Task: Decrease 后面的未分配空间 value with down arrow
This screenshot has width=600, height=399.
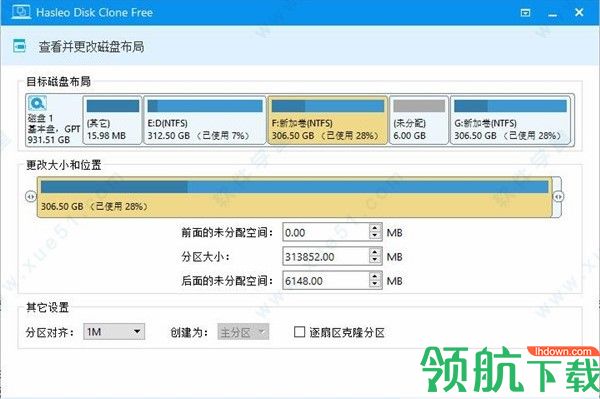Action: click(x=375, y=285)
